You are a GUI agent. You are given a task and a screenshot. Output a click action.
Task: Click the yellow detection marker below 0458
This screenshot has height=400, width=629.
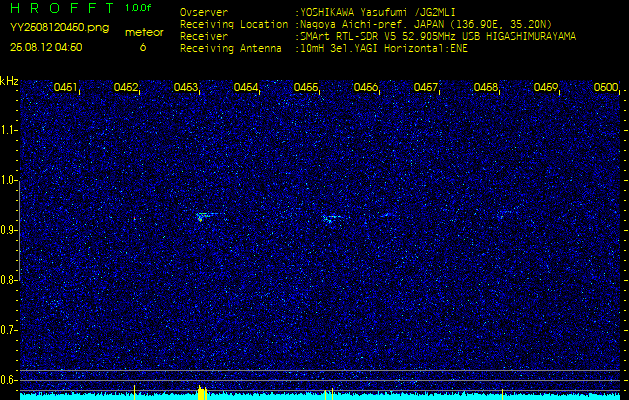click(502, 394)
